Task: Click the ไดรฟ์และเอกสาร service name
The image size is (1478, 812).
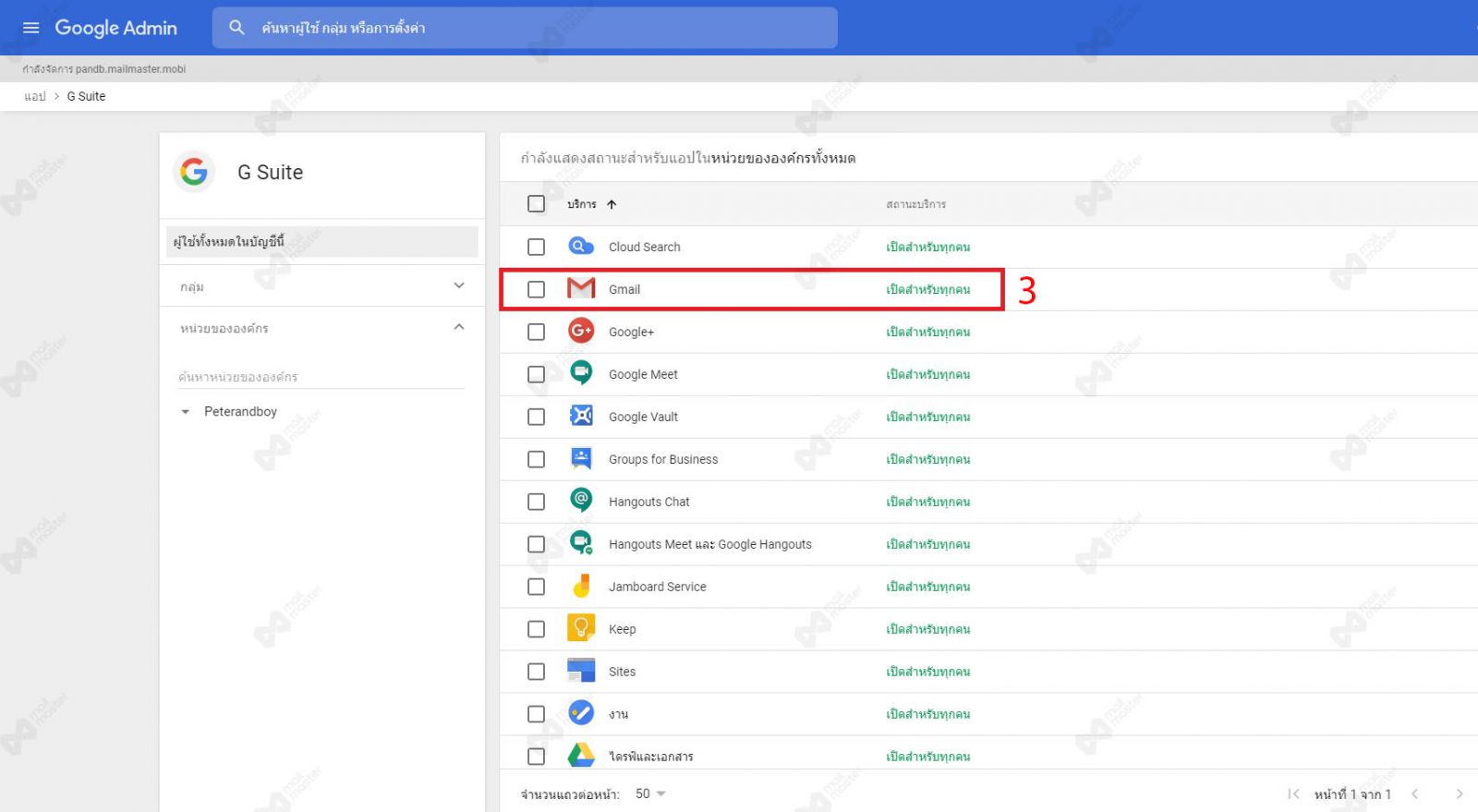Action: pos(650,757)
